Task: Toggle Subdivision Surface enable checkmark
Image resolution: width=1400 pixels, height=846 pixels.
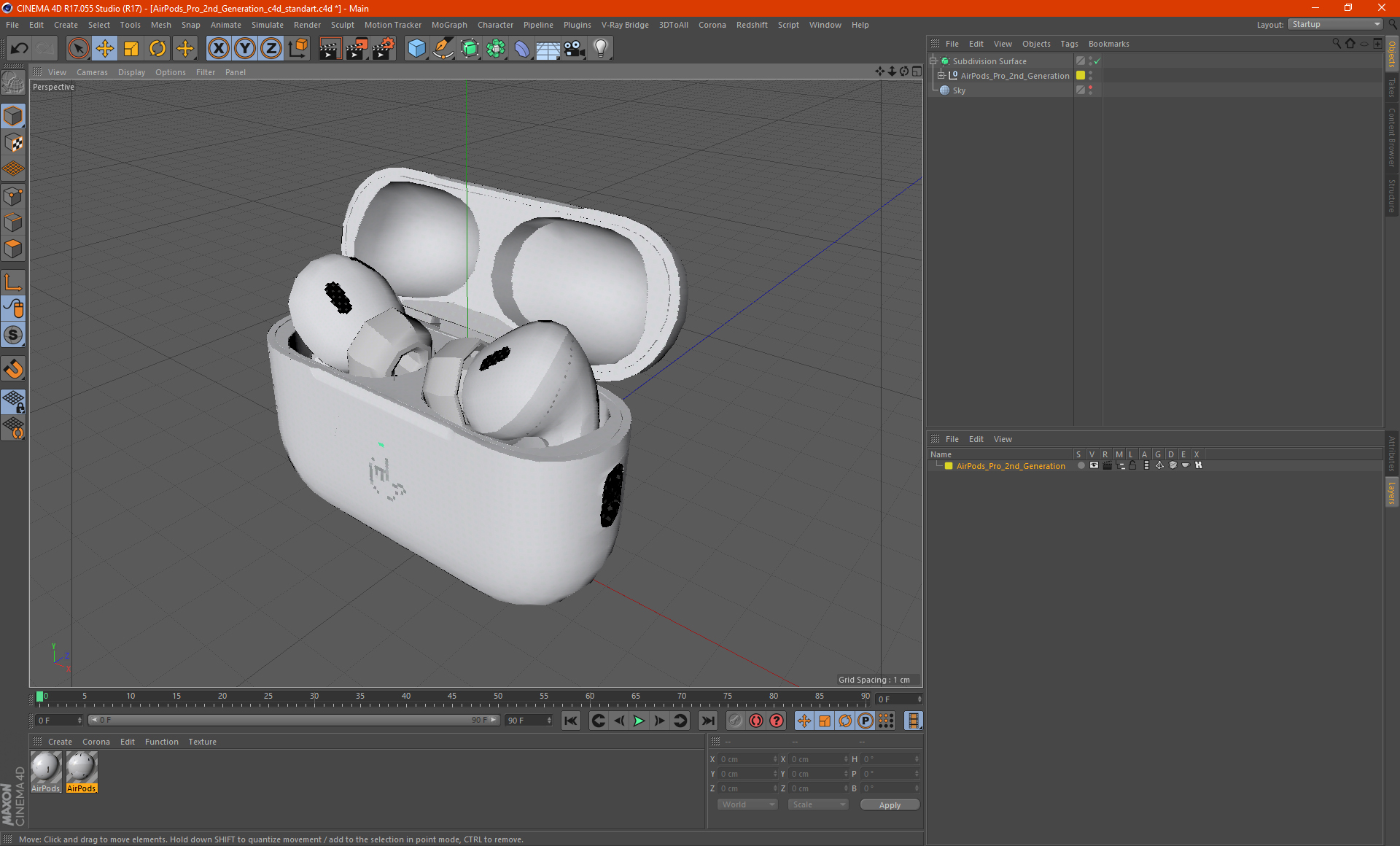Action: [x=1097, y=61]
